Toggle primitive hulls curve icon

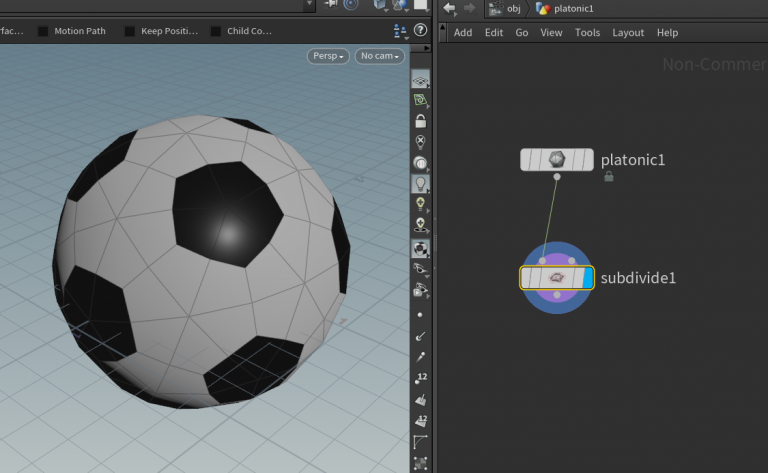[420, 442]
